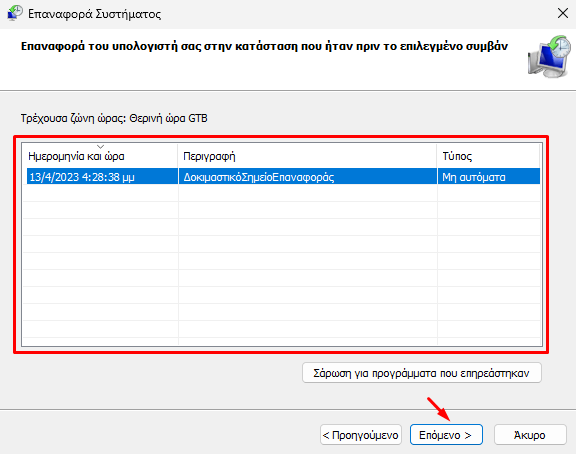Select restore point dated 13/4/2023 4:28:38 μμ
576x454 pixels.
(283, 177)
